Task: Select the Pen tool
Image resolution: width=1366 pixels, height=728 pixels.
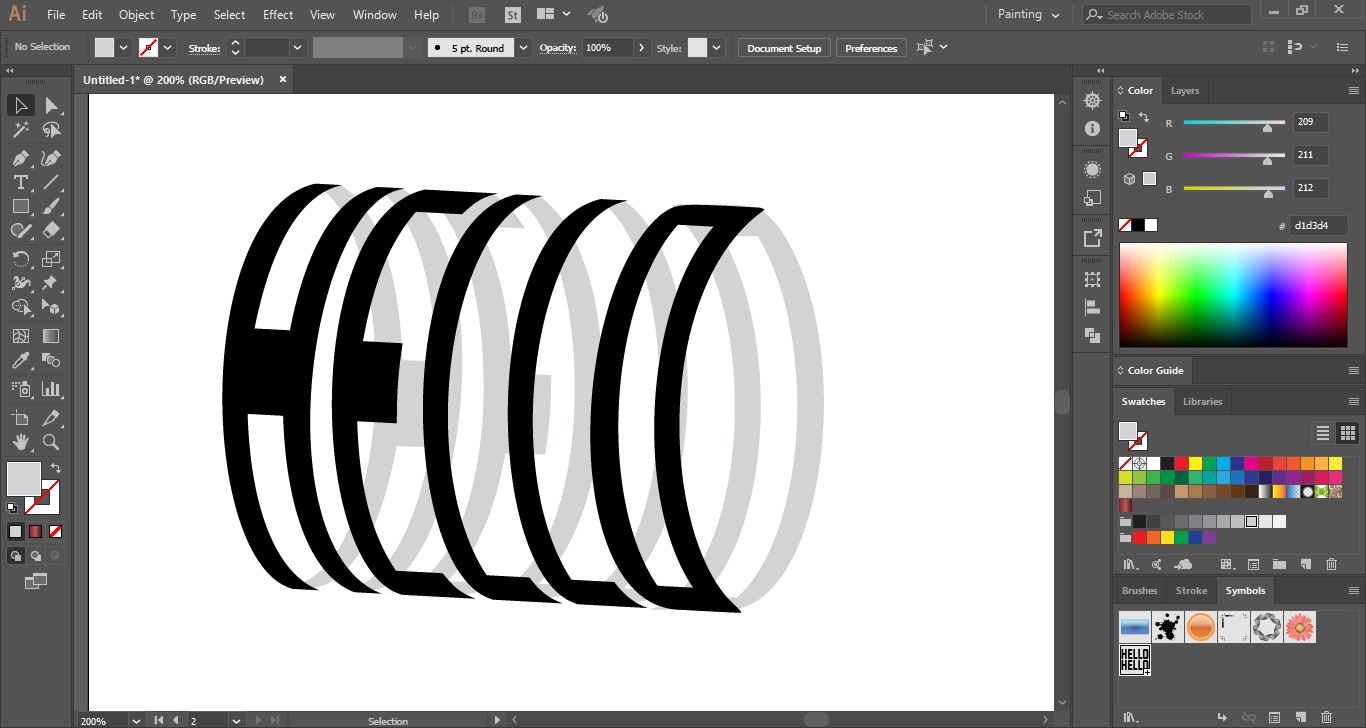Action: (x=20, y=158)
